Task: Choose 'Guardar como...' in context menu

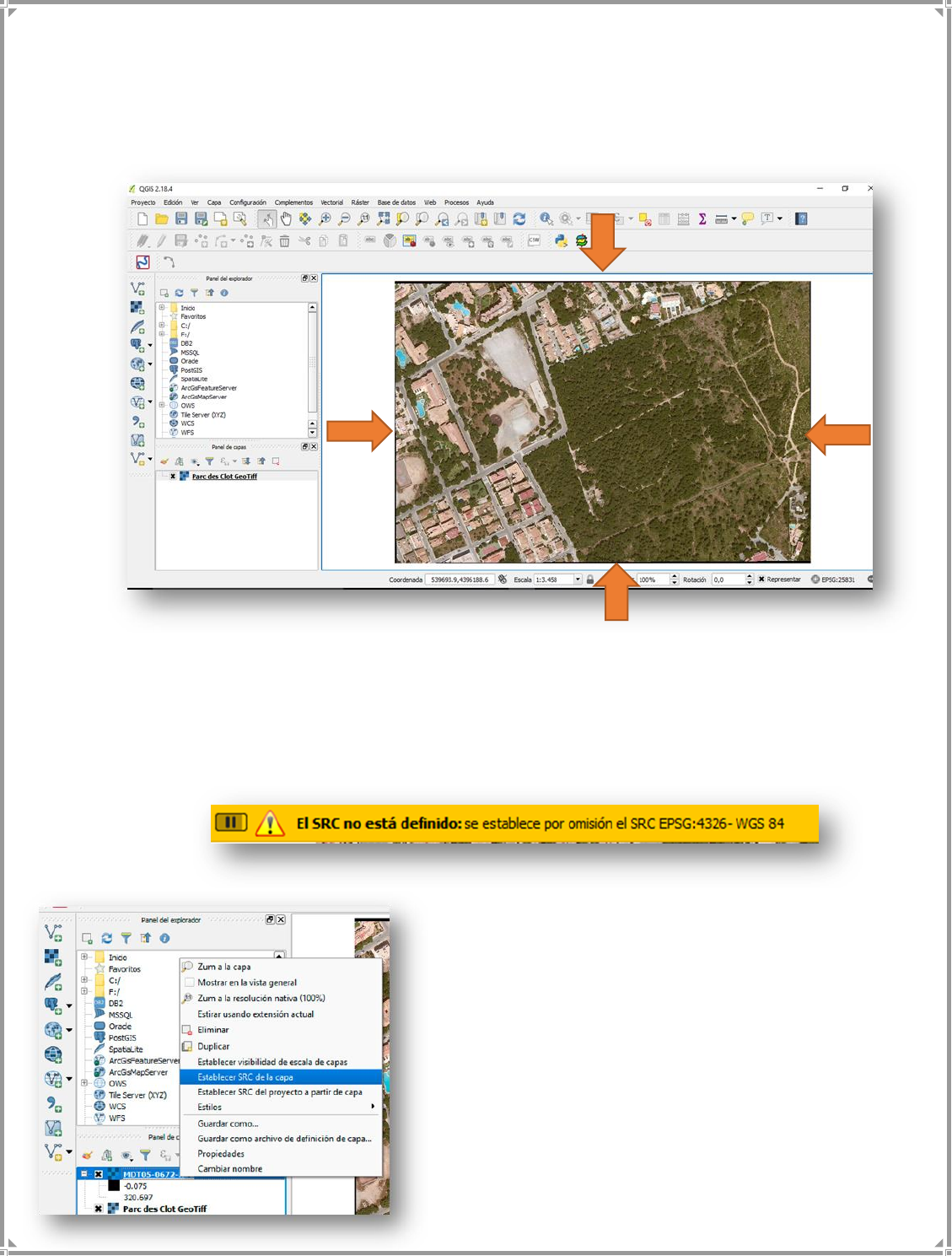Action: coord(281,1124)
